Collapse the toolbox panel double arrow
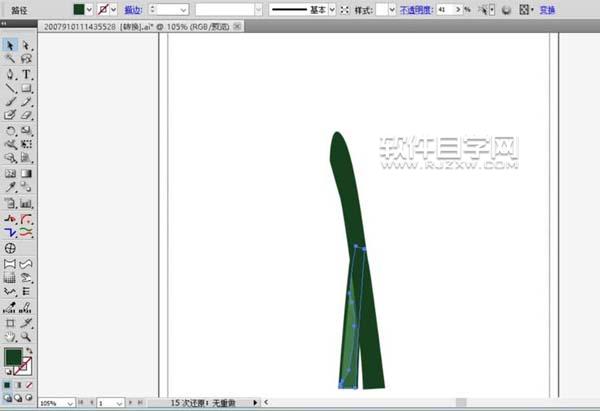 tap(4, 24)
